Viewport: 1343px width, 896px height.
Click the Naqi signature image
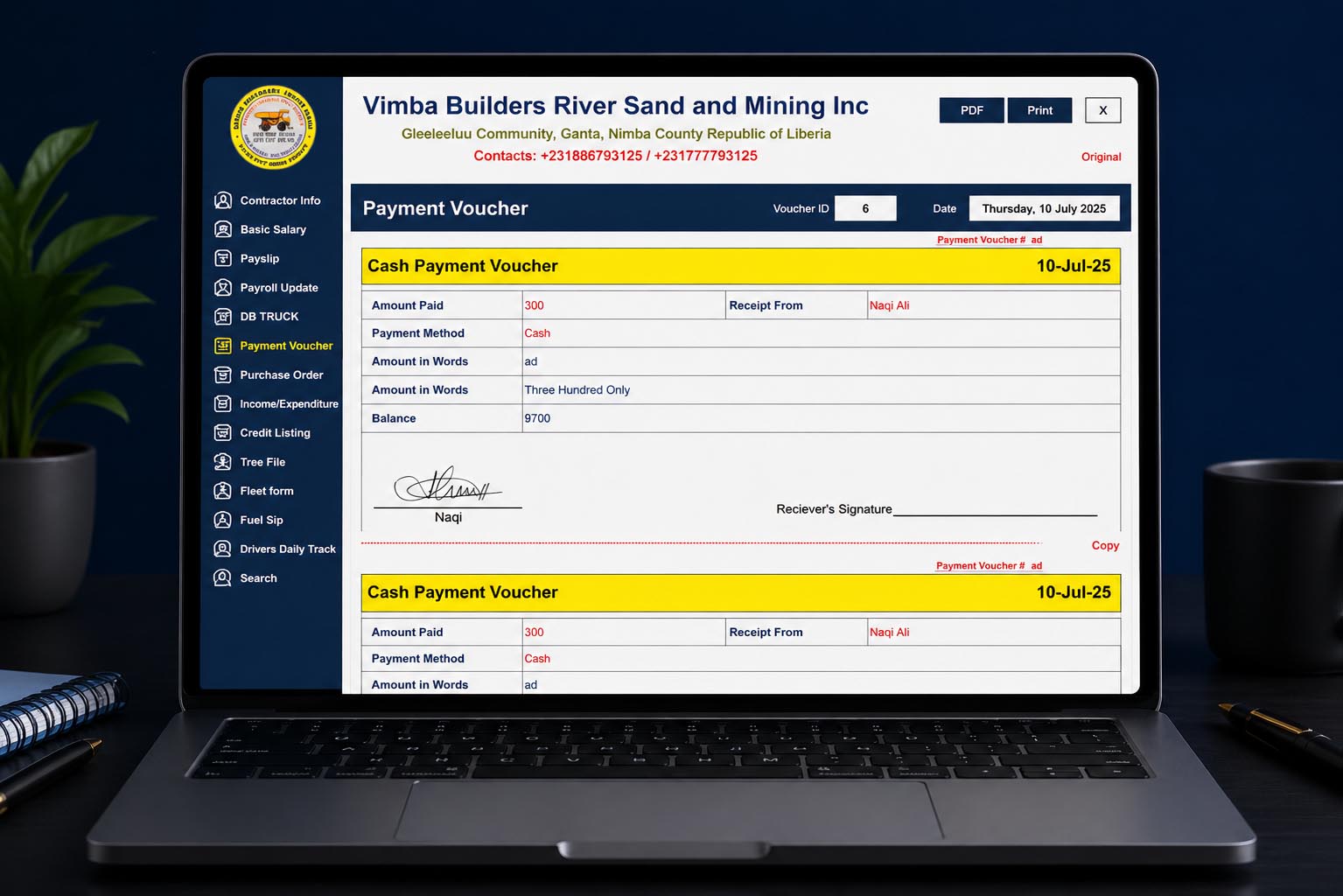pos(447,484)
